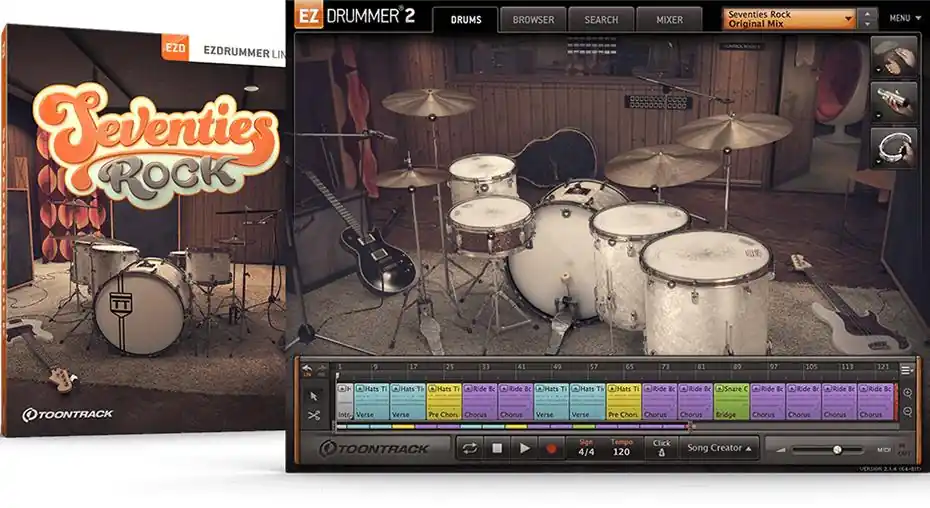
Task: Trigger the tambourine percussion thumbnail
Action: (894, 148)
